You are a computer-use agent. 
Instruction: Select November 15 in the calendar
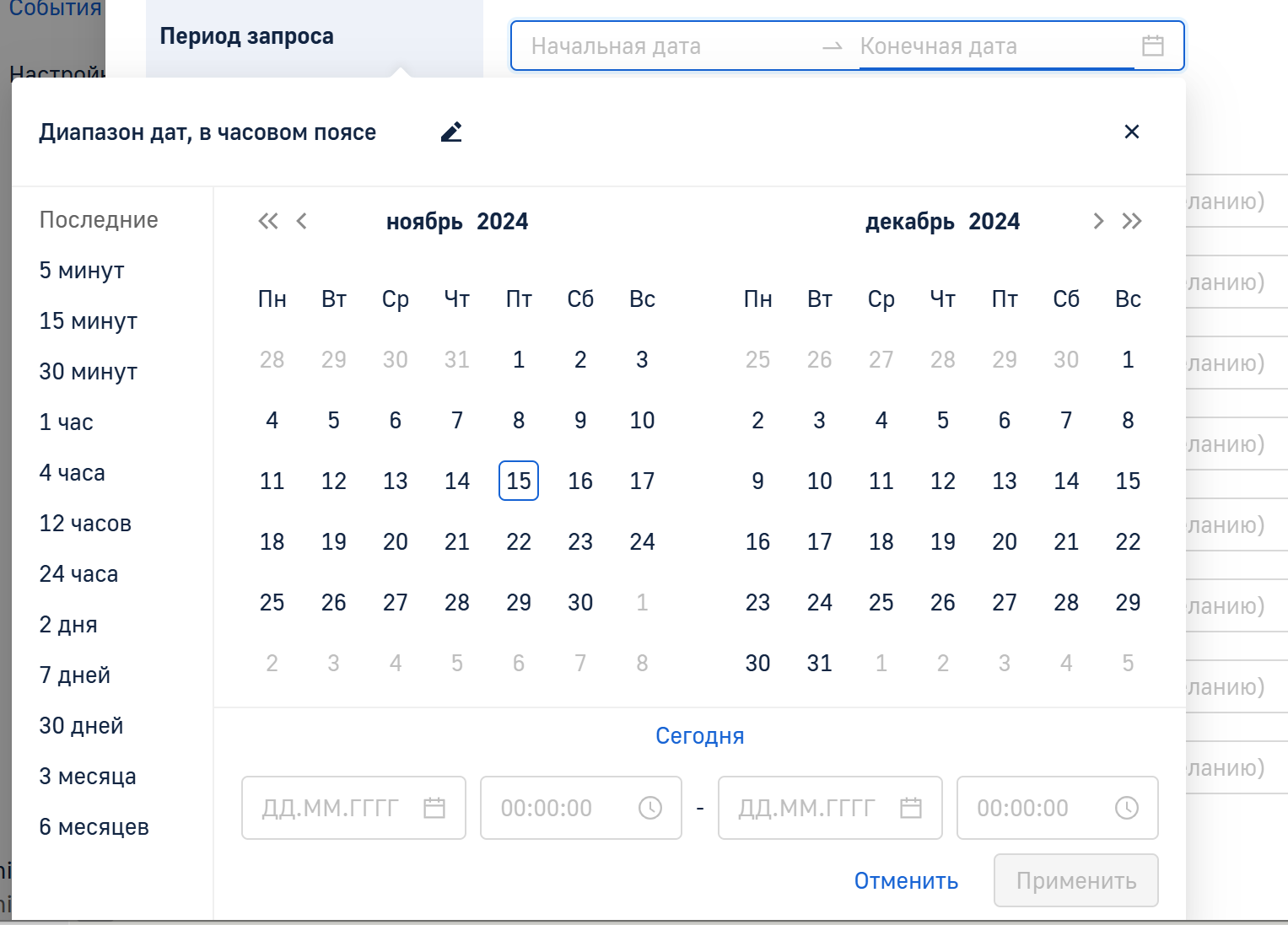pos(519,481)
